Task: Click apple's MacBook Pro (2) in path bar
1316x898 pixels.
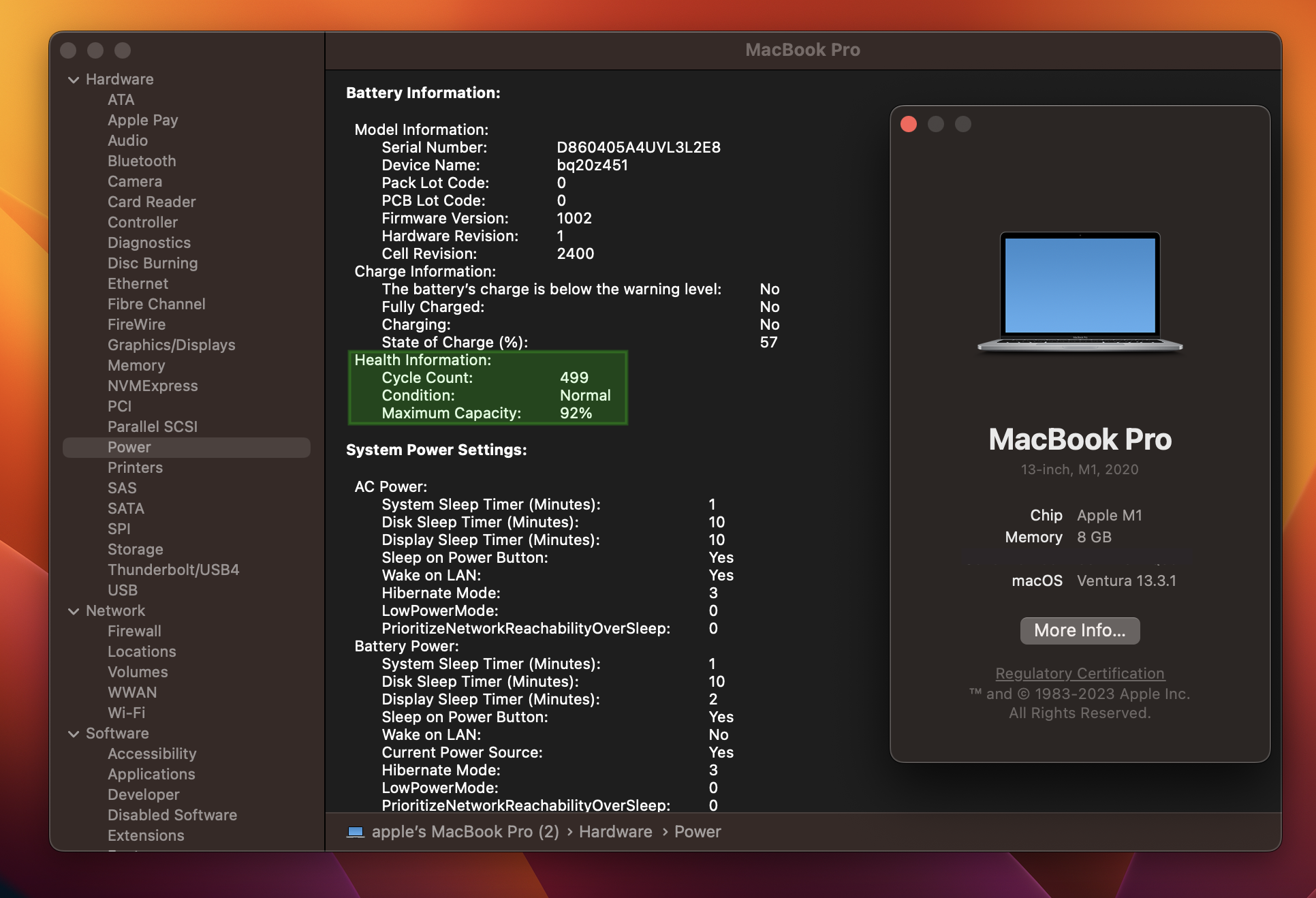Action: (x=465, y=832)
